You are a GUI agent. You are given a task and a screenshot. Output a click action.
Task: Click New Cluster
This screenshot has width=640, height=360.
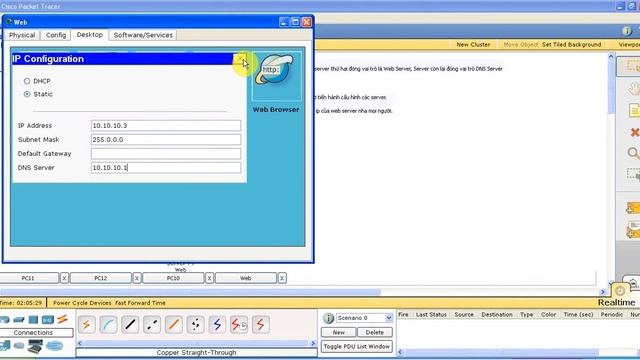point(473,44)
